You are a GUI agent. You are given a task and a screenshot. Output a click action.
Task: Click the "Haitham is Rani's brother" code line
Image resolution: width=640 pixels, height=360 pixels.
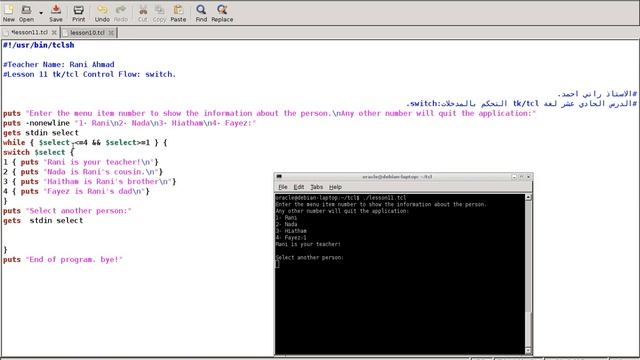click(x=90, y=182)
